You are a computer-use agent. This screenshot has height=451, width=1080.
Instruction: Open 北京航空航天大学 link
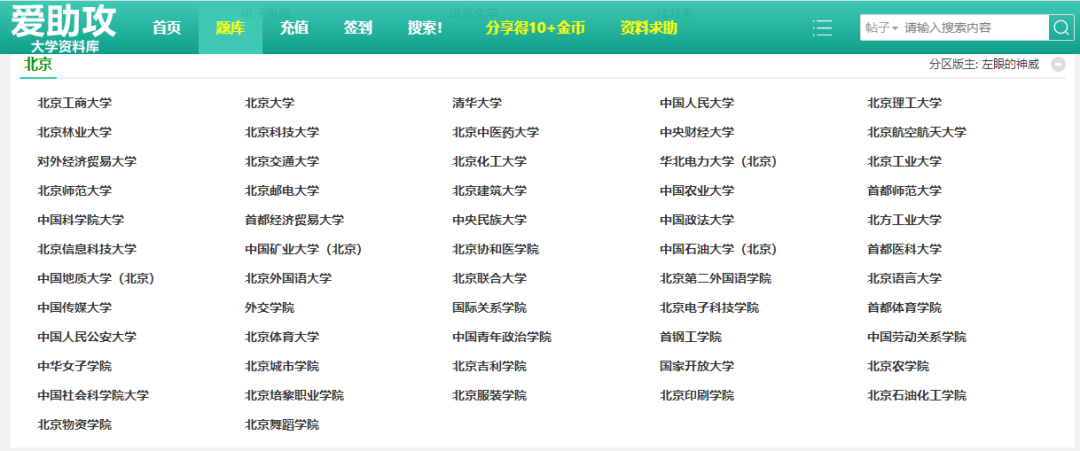click(x=917, y=132)
